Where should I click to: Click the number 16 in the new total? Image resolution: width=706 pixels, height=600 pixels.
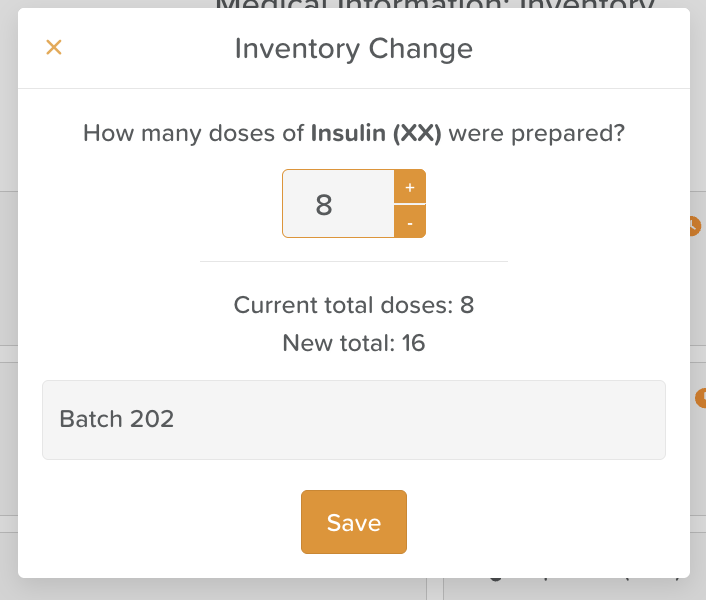413,344
